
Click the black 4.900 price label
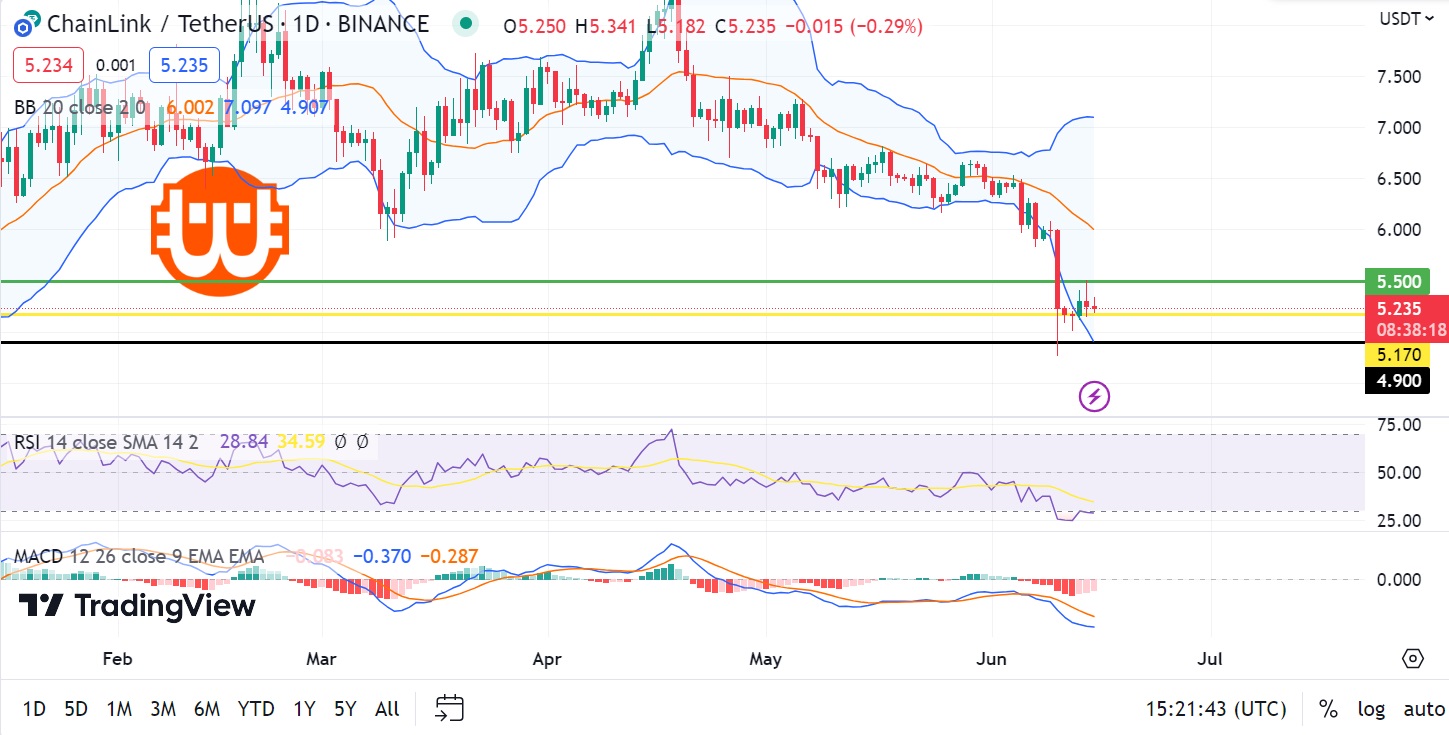tap(1397, 380)
